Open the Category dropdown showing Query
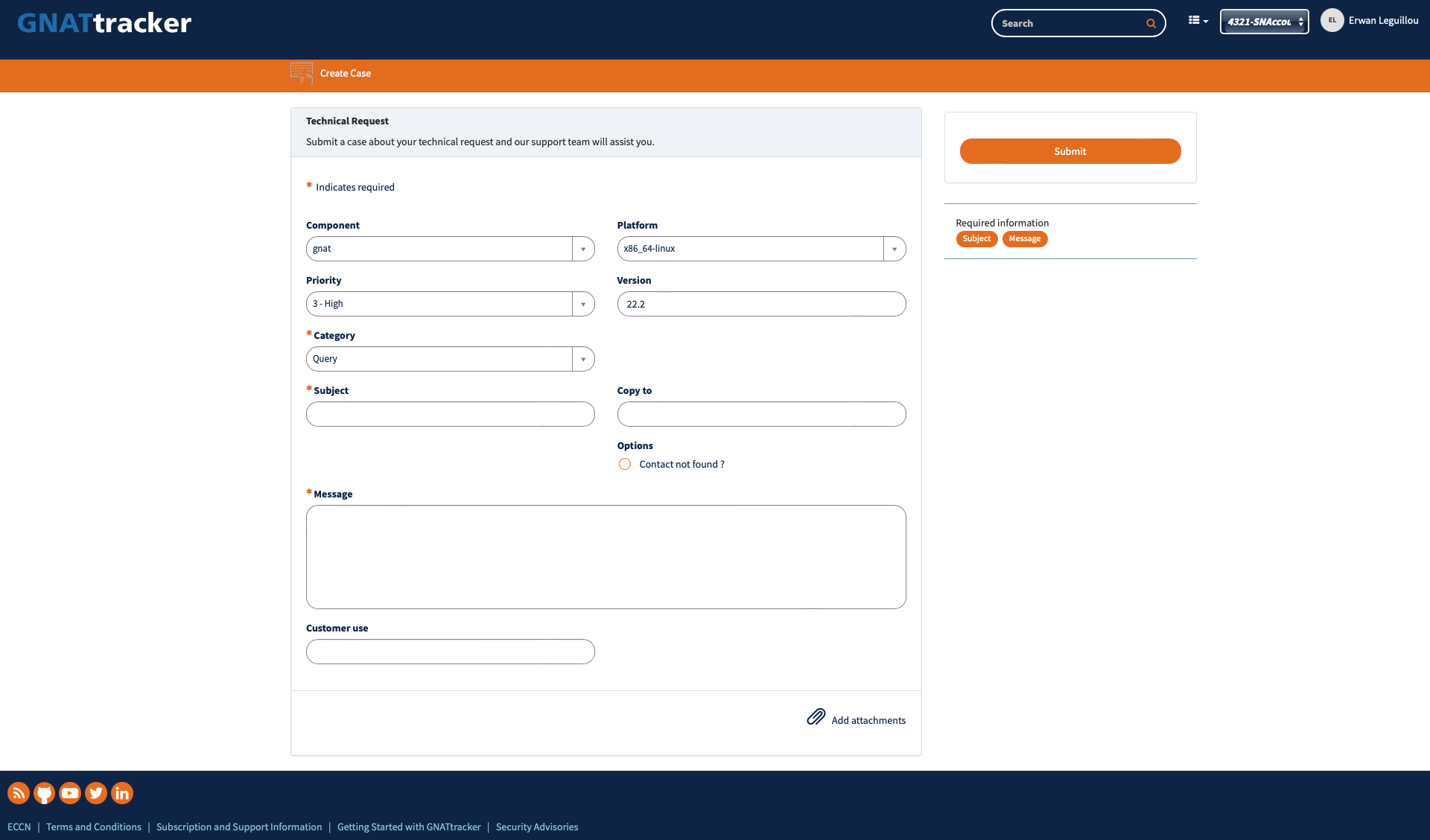This screenshot has height=840, width=1430. 583,358
